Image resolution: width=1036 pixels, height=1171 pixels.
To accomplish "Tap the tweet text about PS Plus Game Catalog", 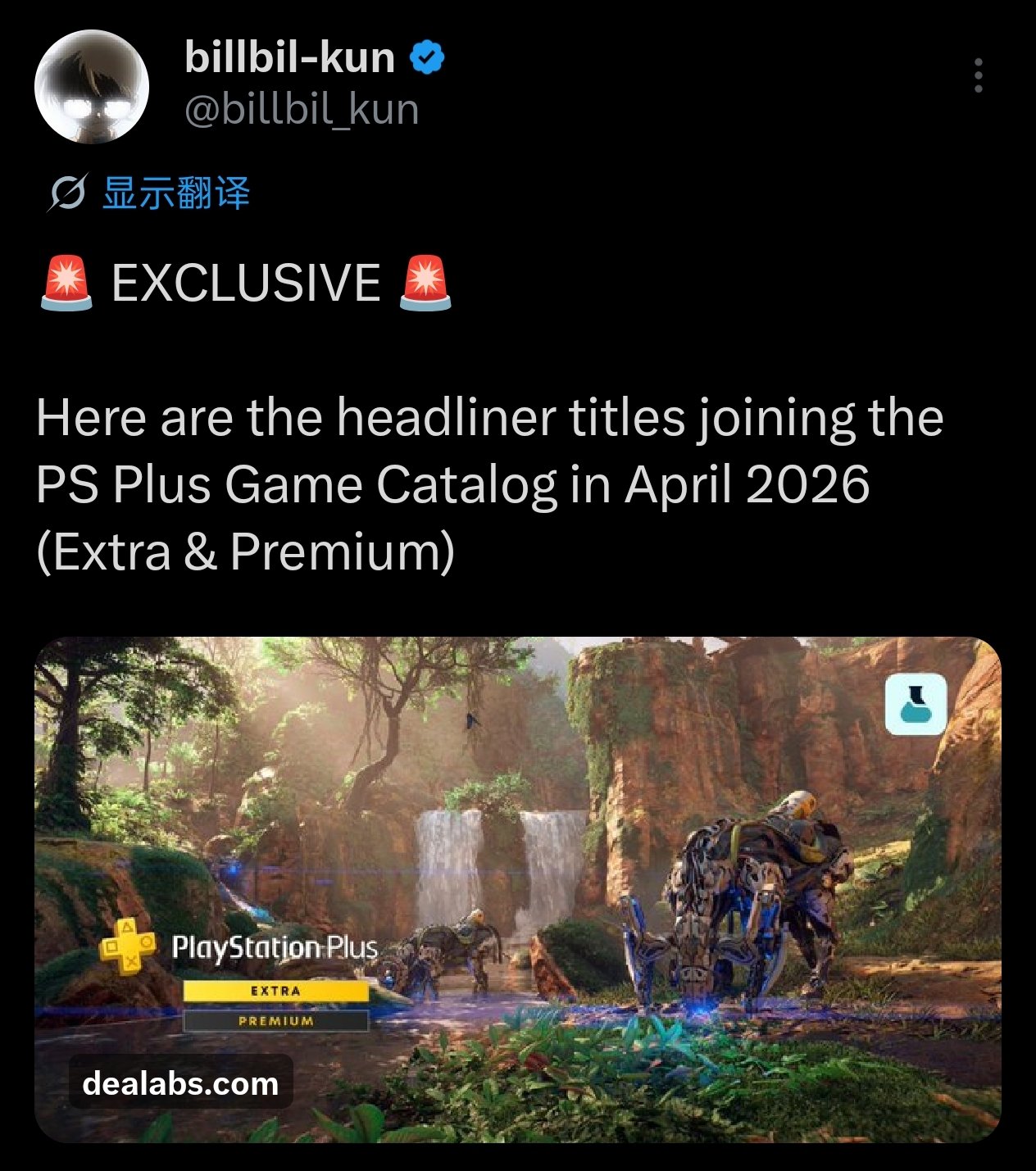I will point(490,484).
